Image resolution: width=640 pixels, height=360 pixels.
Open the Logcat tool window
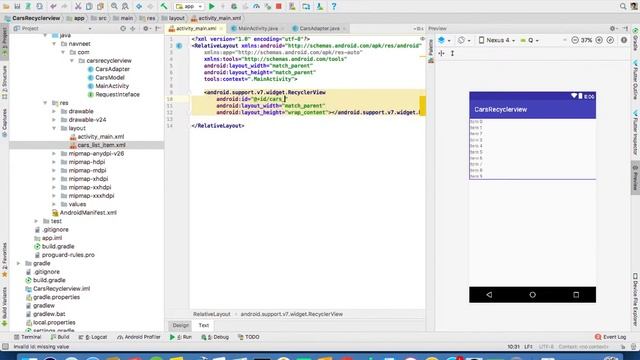coord(93,337)
